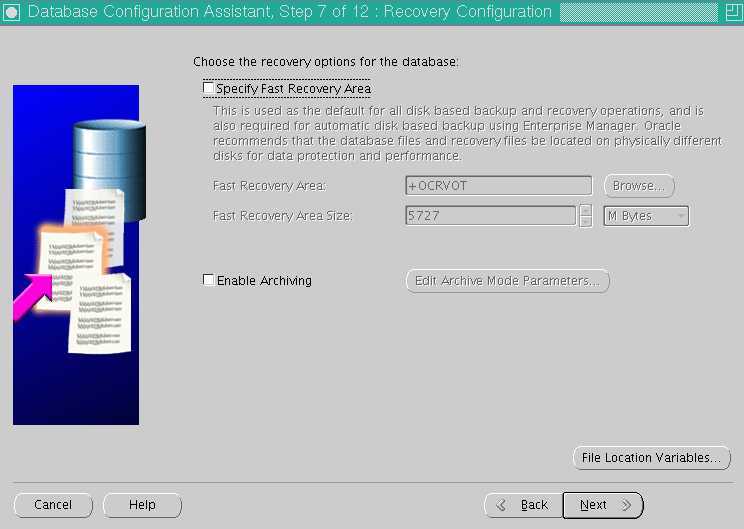Screen dimensions: 744x529
Task: Click the recovery area description paragraph
Action: (467, 133)
